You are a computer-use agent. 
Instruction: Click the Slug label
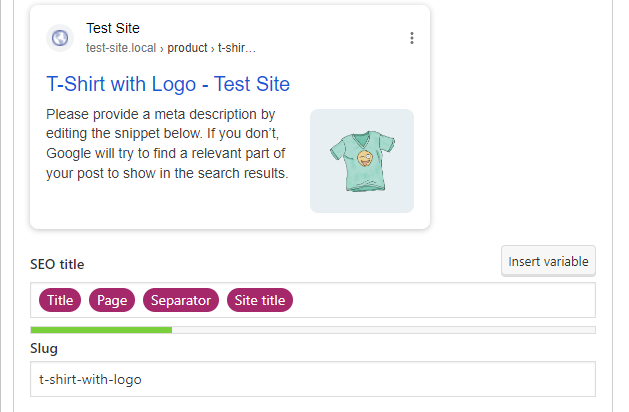point(44,348)
